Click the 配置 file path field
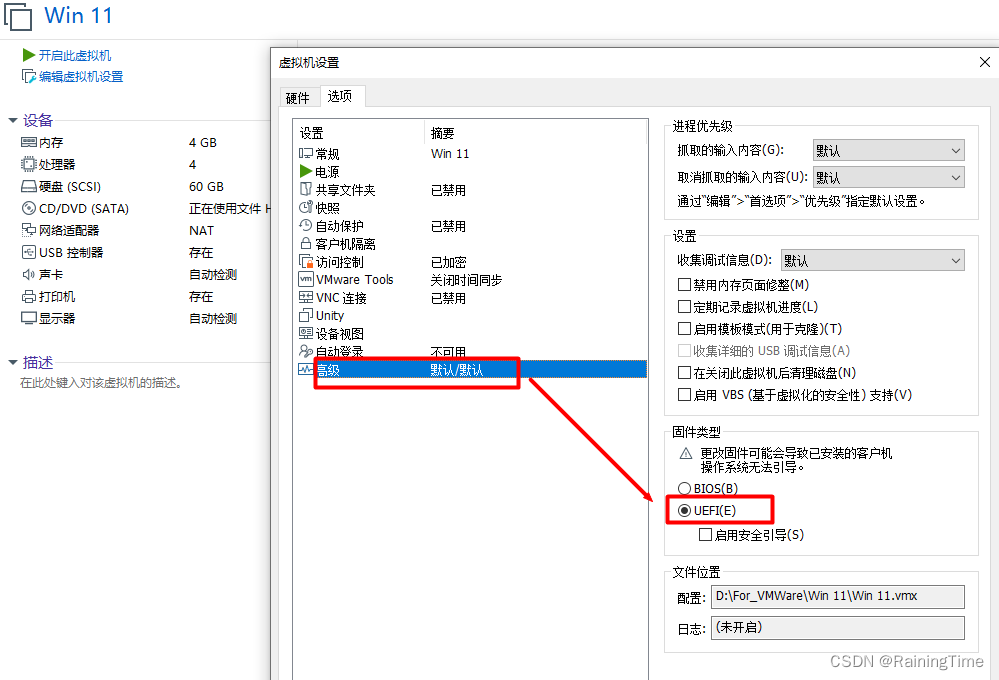Screen dimensions: 999x680 point(838,597)
